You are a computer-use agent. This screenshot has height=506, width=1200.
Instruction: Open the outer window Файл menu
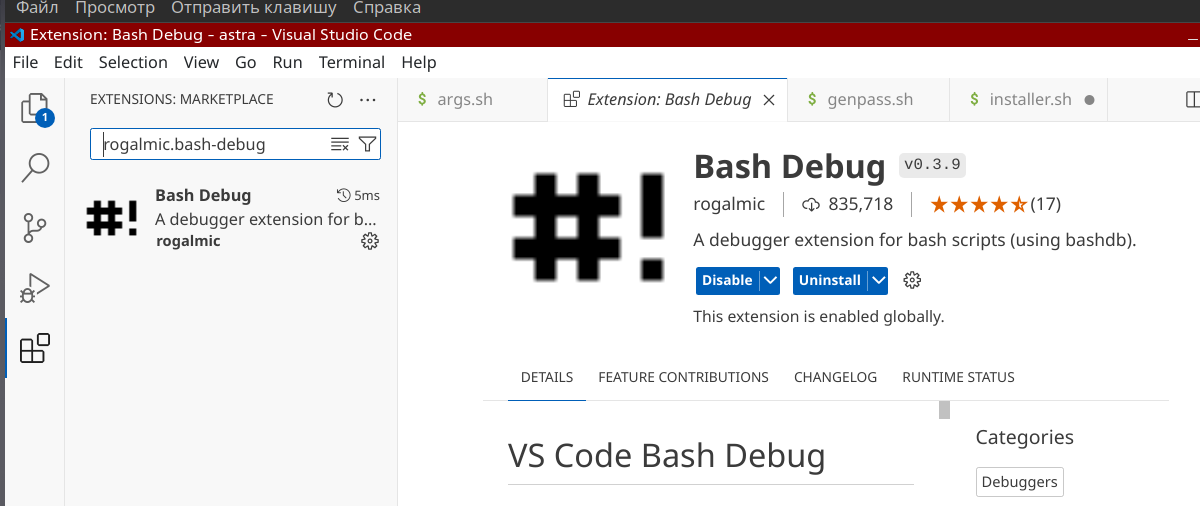pos(39,8)
